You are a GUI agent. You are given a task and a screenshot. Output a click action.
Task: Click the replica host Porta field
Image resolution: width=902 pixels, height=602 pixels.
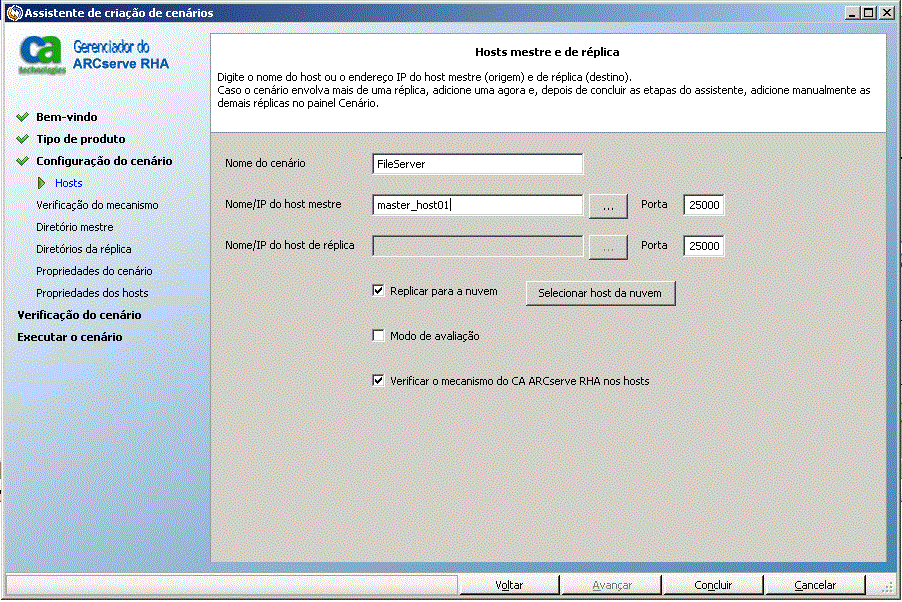[704, 246]
